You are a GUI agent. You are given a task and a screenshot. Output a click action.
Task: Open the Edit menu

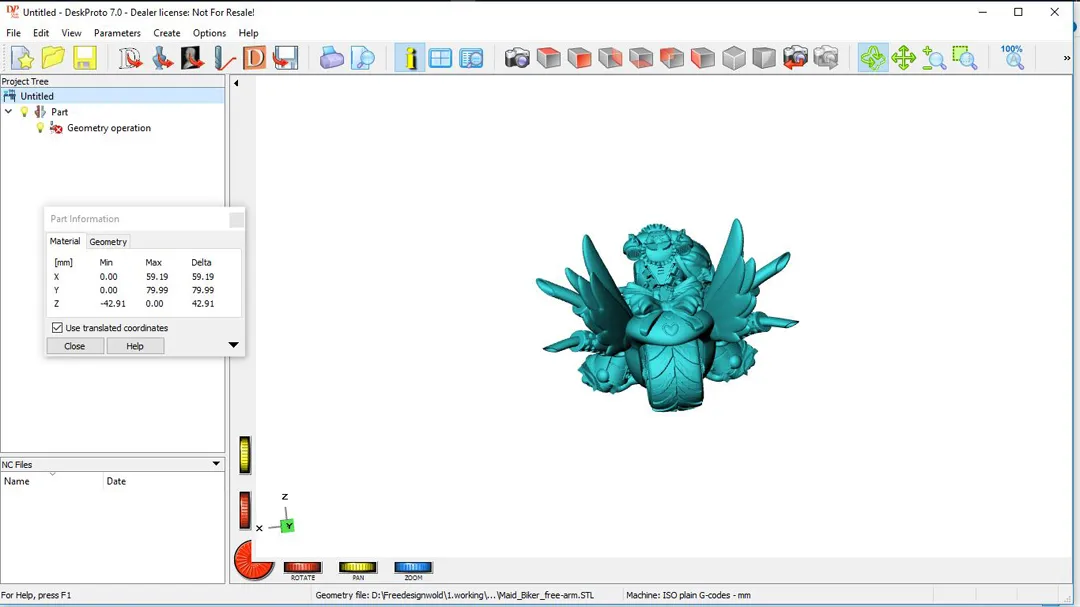tap(41, 33)
